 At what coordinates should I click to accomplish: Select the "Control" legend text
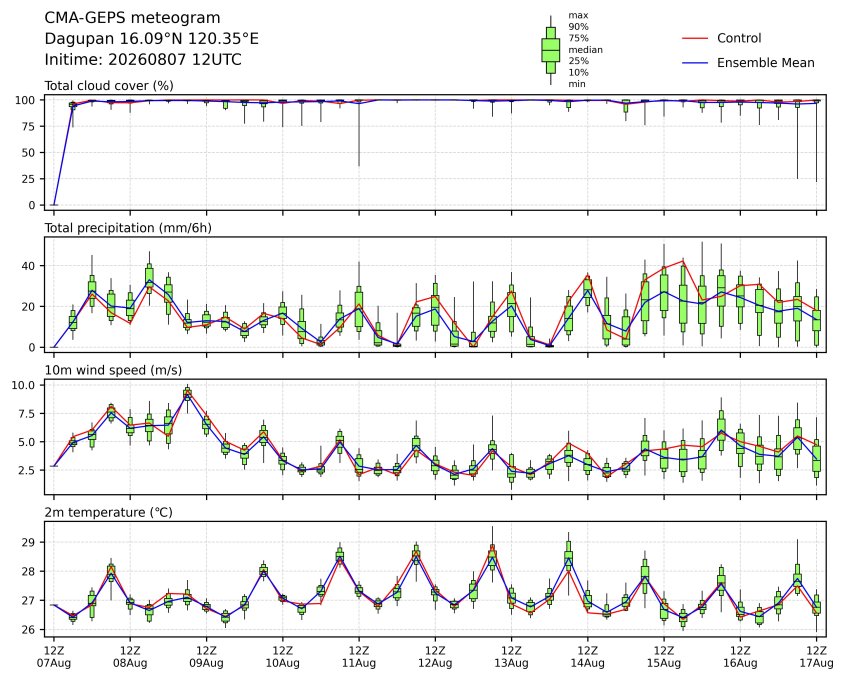click(x=739, y=38)
